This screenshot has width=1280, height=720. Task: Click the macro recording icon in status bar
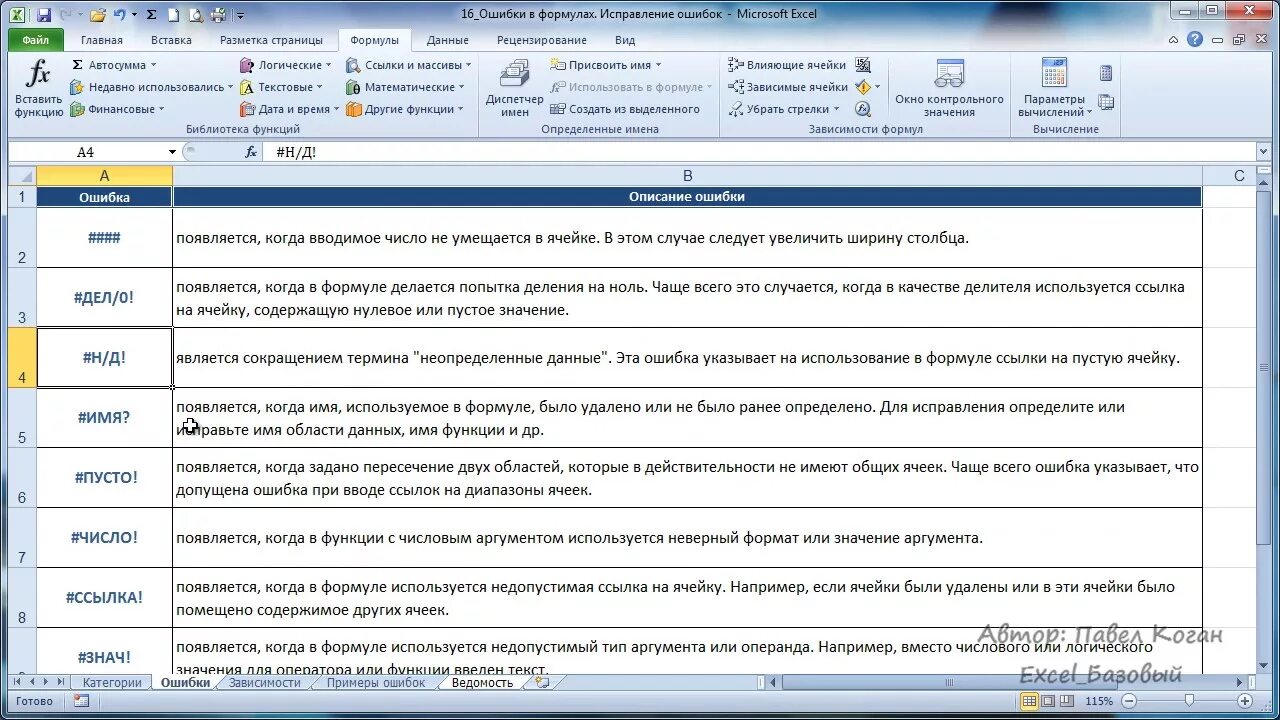tap(81, 701)
